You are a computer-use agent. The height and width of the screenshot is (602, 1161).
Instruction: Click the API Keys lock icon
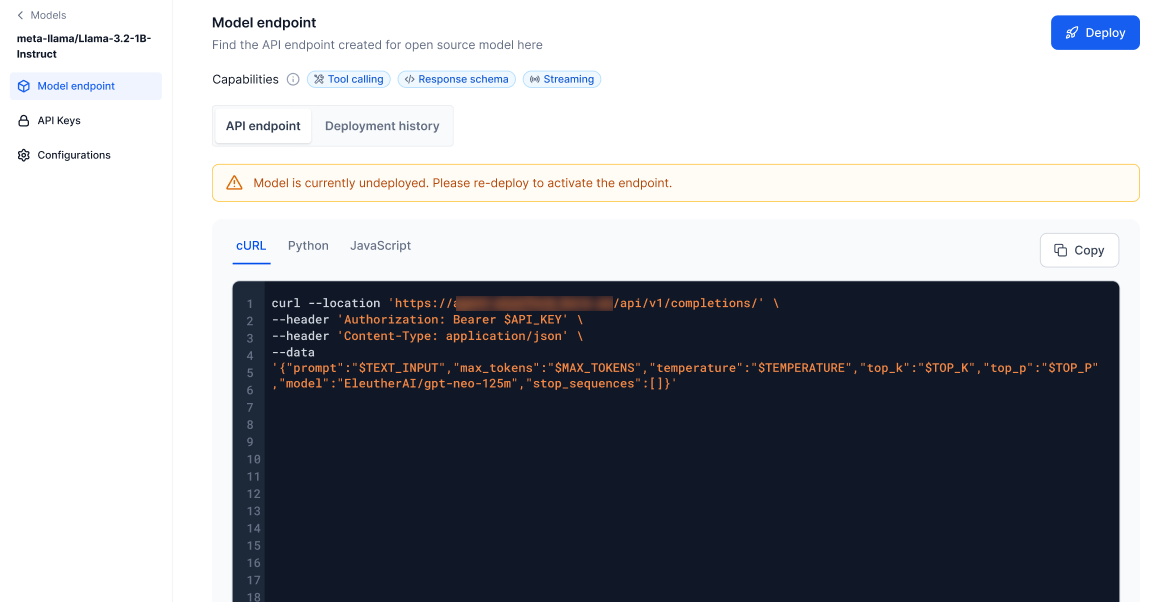[x=24, y=121]
